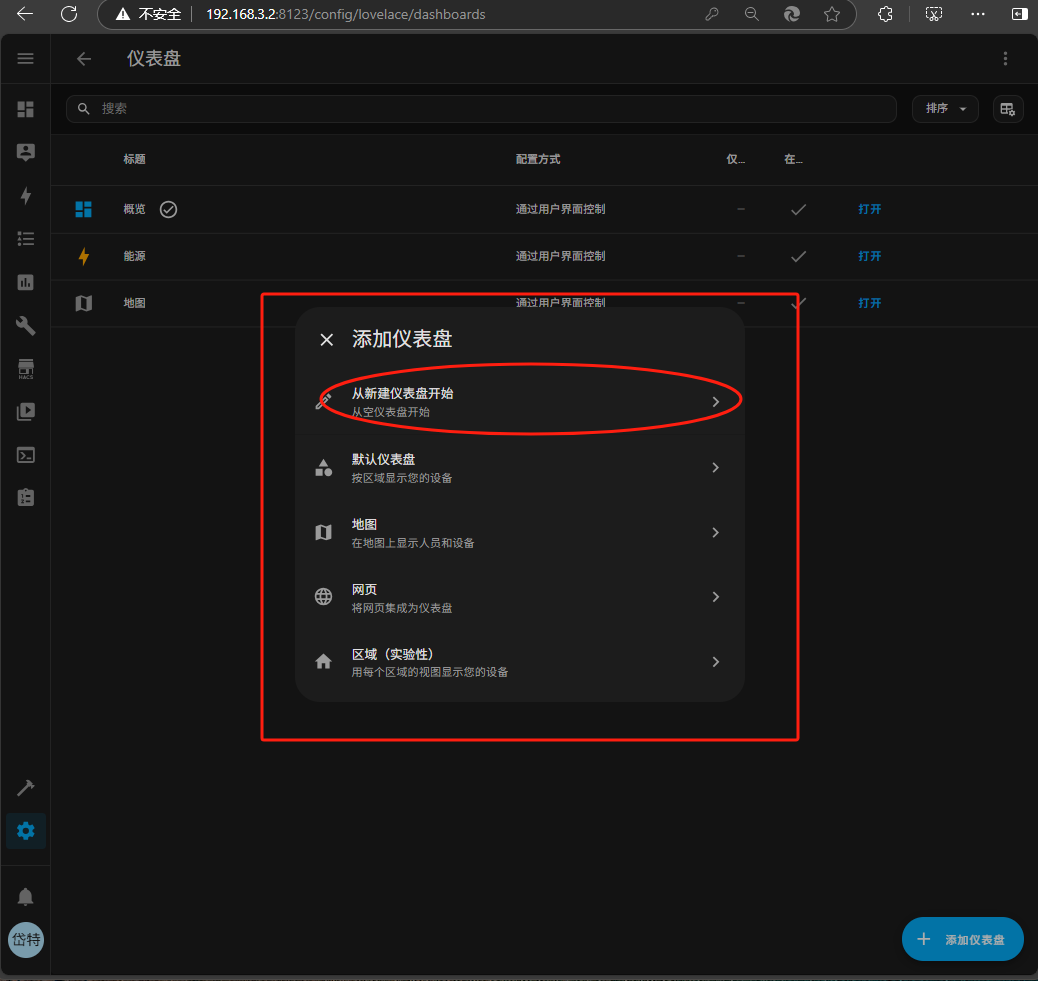Toggle the hamburger sidebar menu
Screen dimensions: 1038x981
26,59
